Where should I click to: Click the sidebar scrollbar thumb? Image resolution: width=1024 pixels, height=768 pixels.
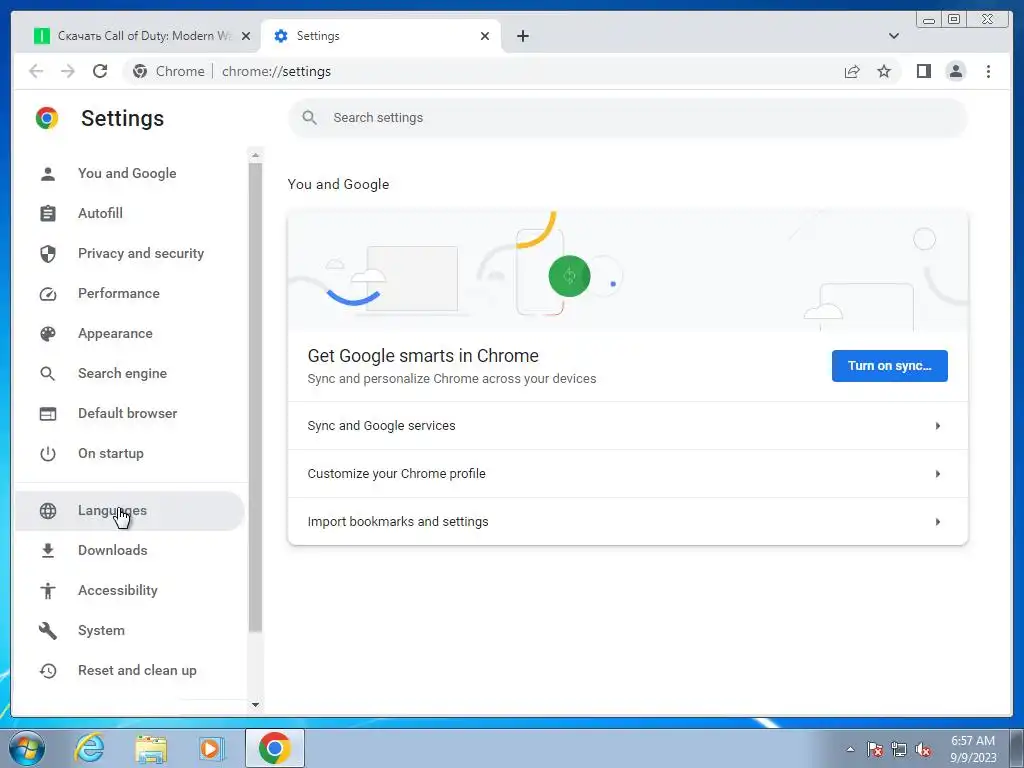coord(255,397)
